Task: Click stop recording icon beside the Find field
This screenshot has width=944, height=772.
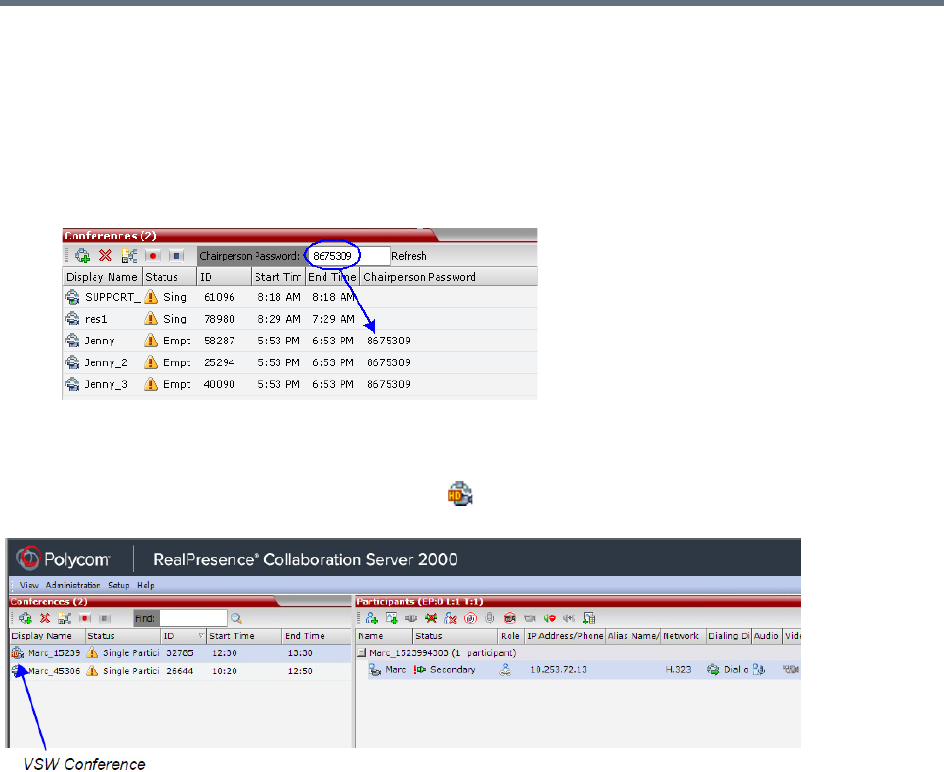Action: pos(105,618)
